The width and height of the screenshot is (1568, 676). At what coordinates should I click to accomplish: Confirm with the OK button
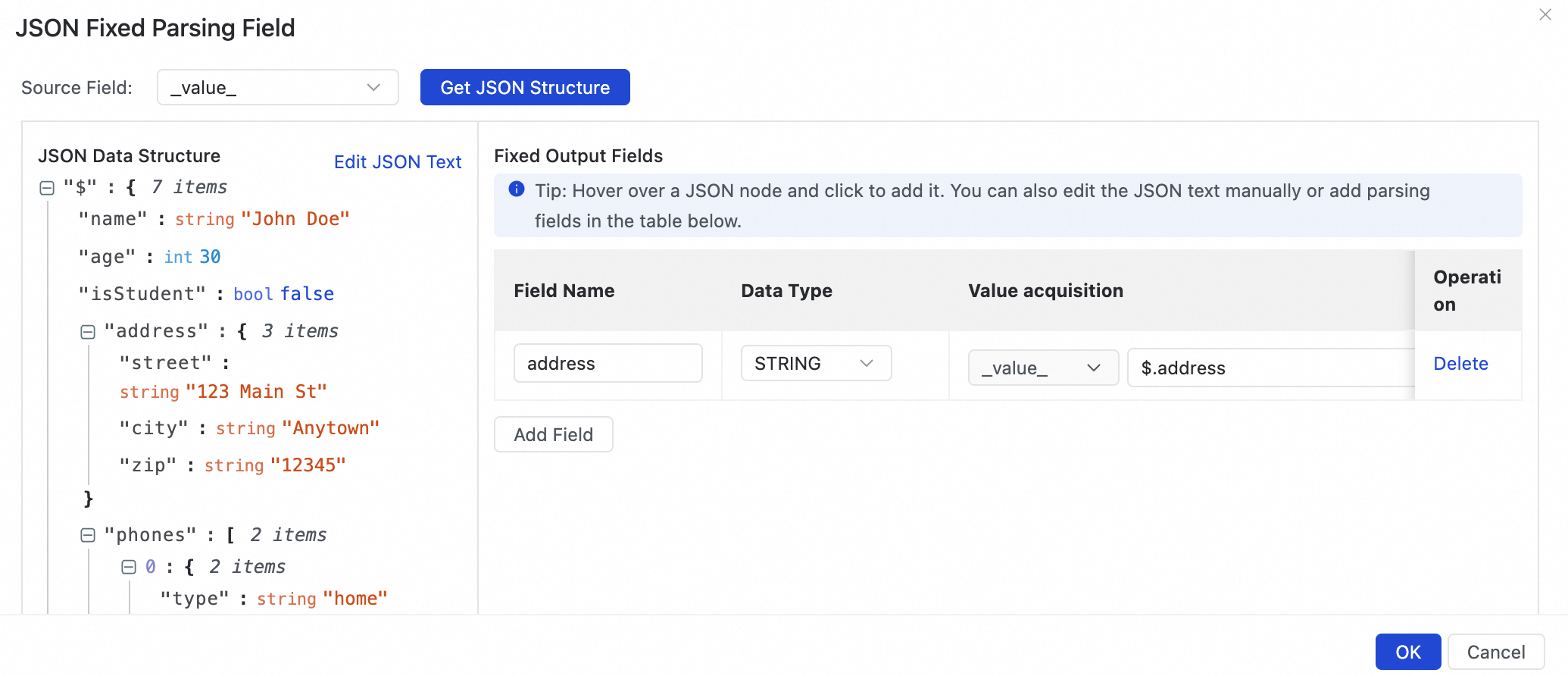1407,653
